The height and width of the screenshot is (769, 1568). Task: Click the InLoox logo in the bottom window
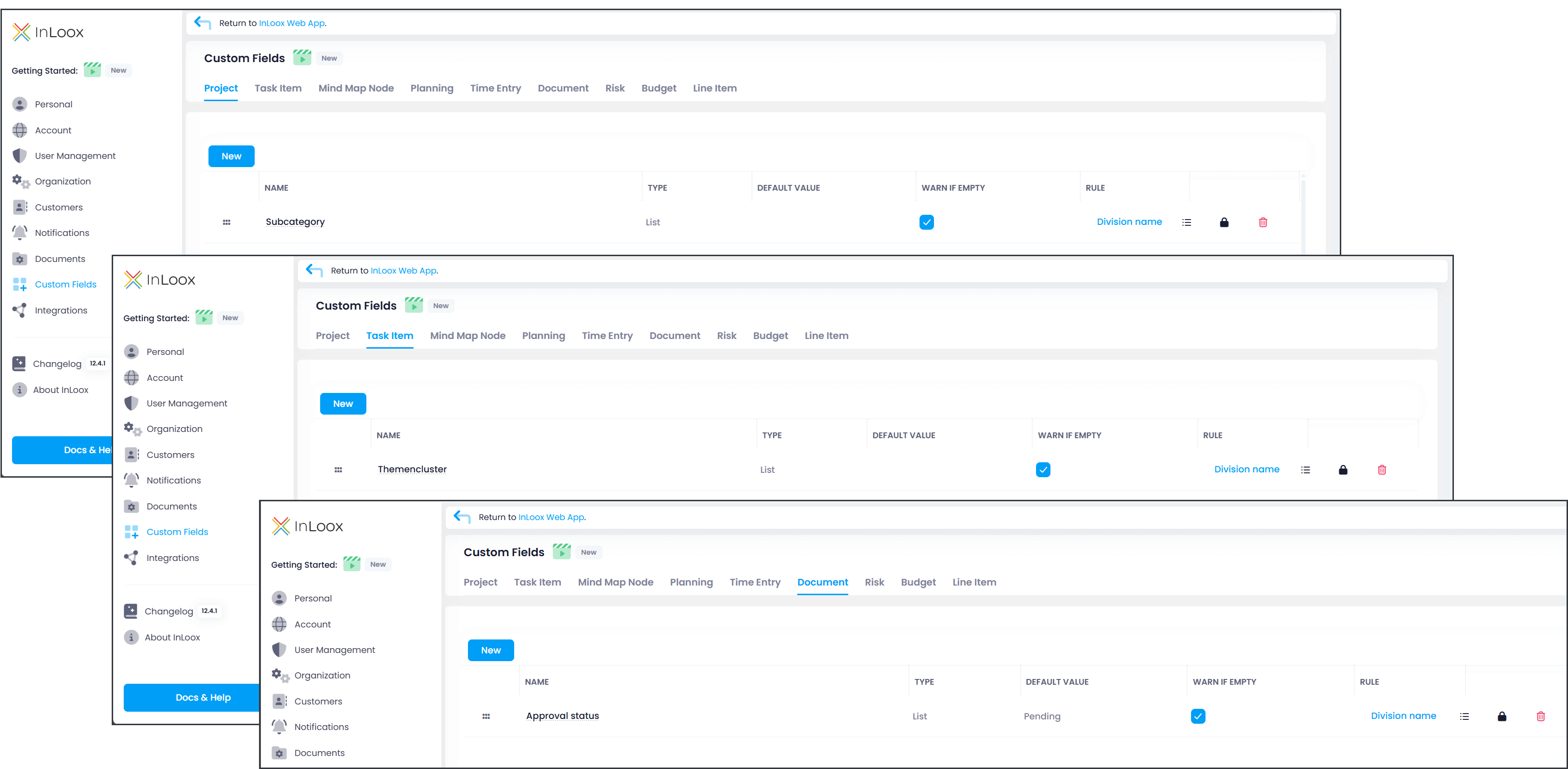(x=308, y=526)
